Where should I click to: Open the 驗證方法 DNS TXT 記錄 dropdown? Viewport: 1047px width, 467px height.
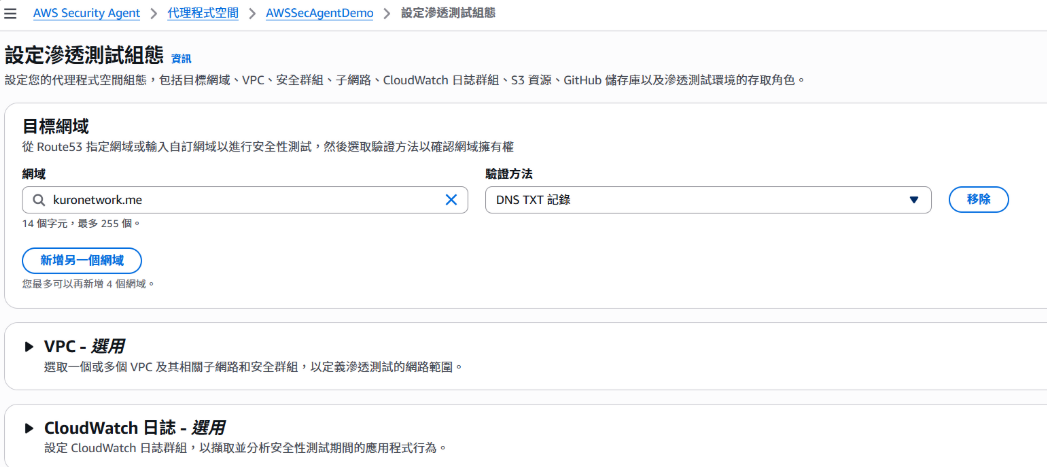[x=708, y=200]
